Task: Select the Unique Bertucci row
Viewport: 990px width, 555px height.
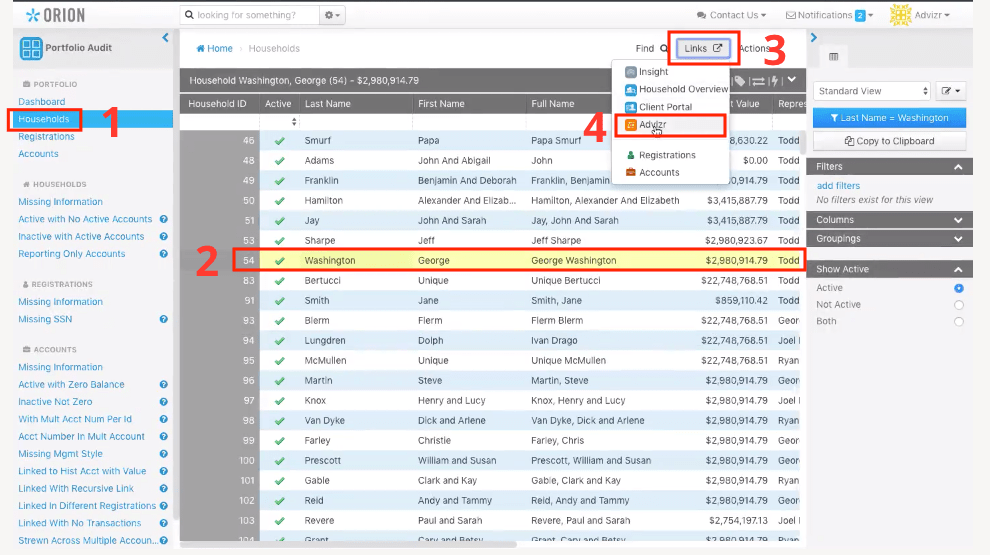Action: click(x=489, y=281)
